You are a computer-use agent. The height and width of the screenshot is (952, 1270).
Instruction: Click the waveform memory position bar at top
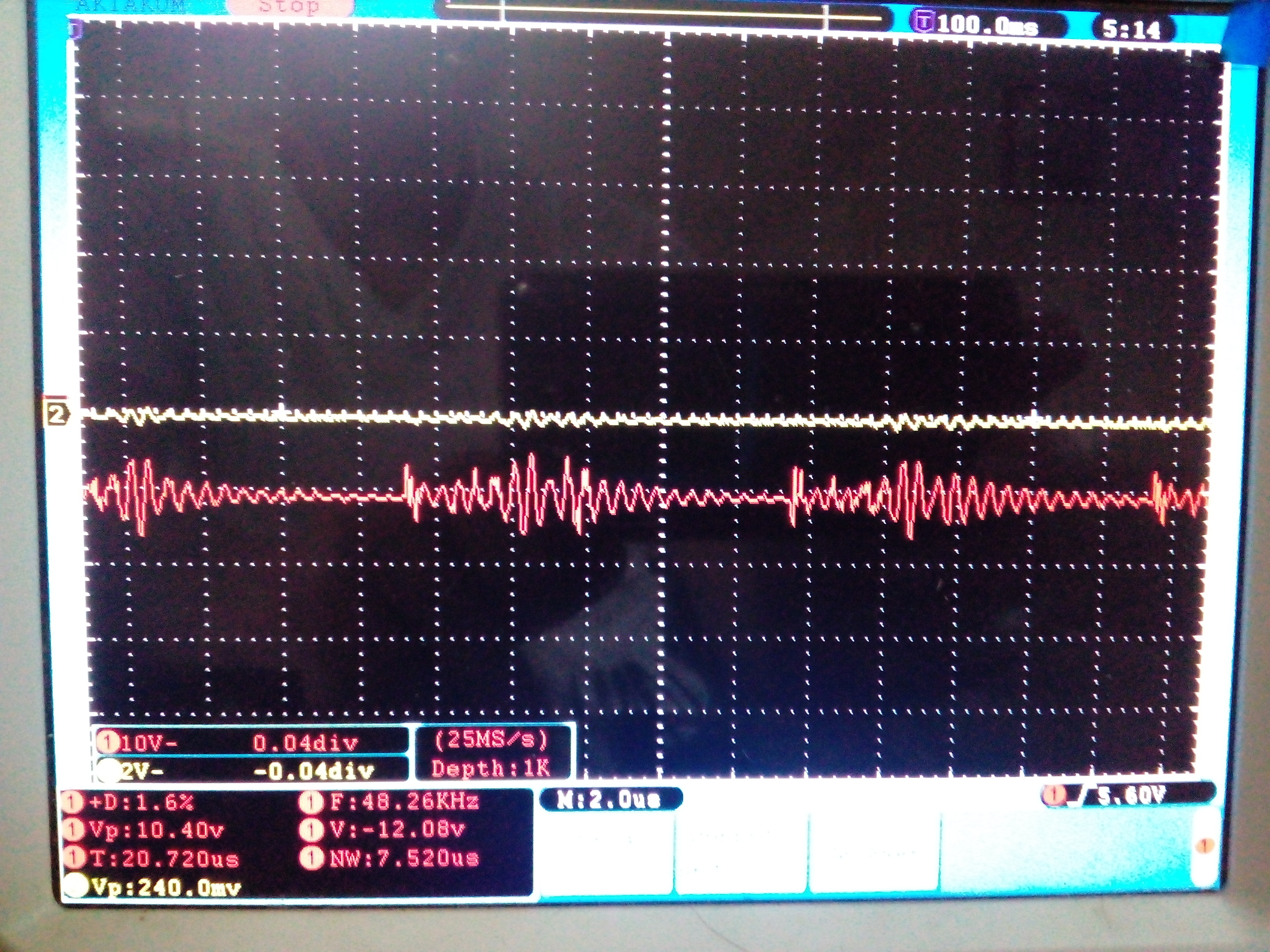coord(663,12)
